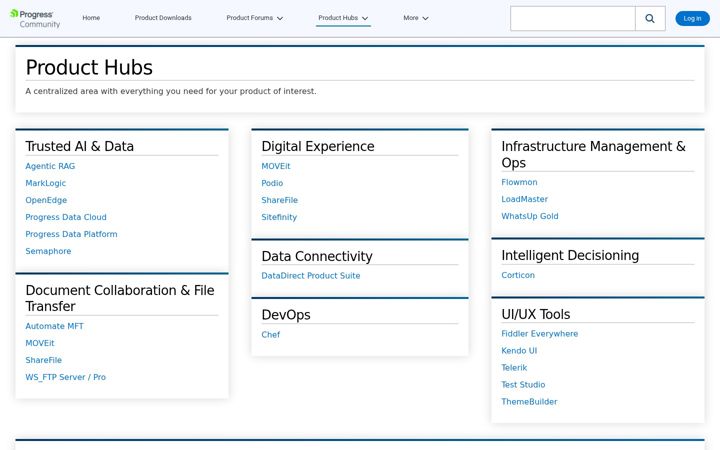This screenshot has width=720, height=450.
Task: Open the Flowmon hub link
Action: click(519, 182)
